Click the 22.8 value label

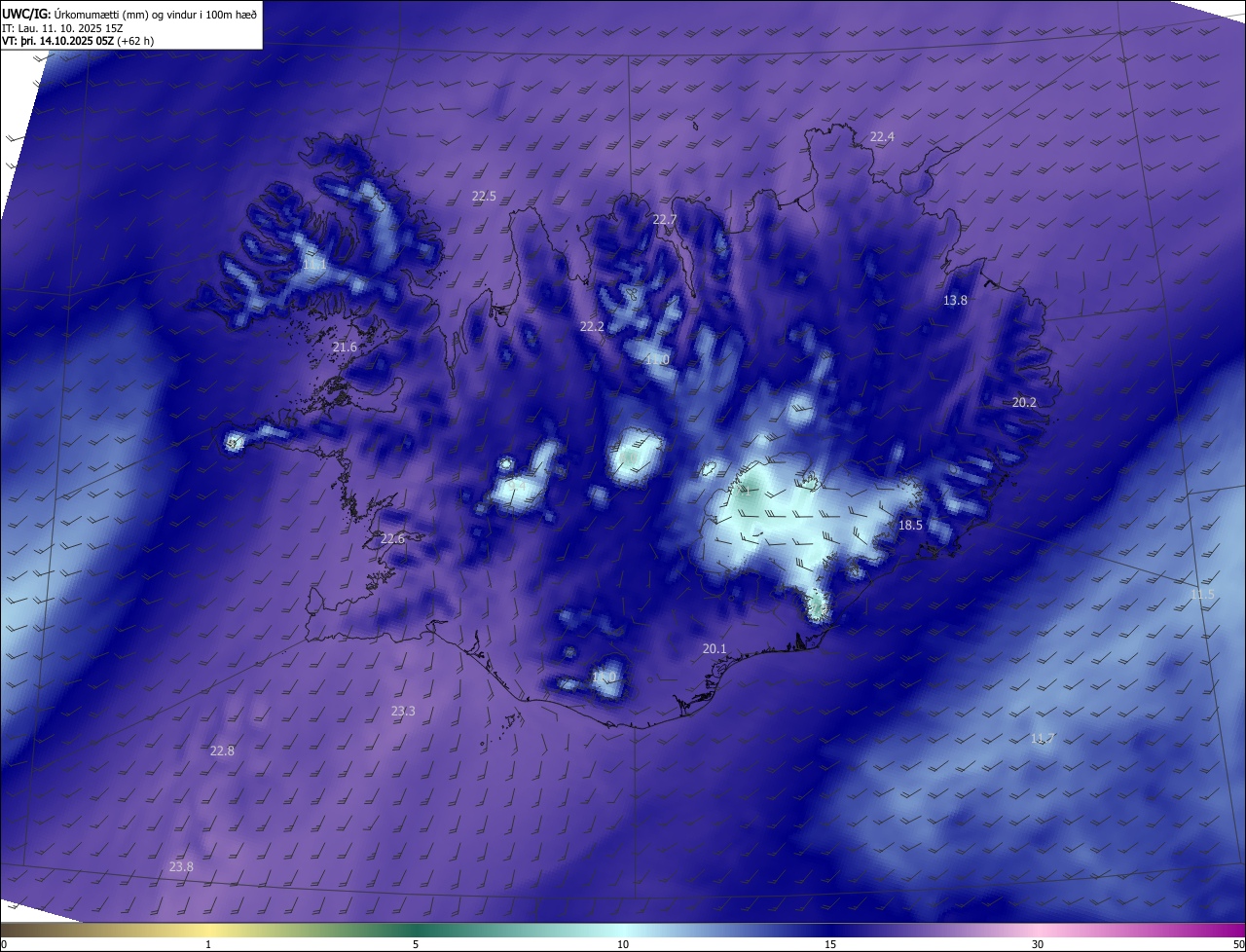point(222,751)
